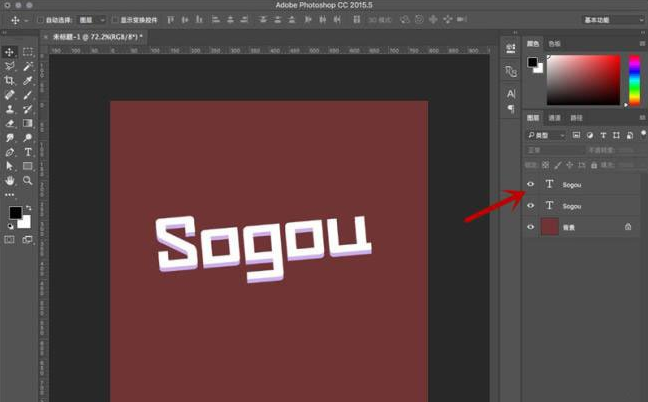Image resolution: width=648 pixels, height=402 pixels.
Task: Open the Character panel icon
Action: tap(511, 94)
